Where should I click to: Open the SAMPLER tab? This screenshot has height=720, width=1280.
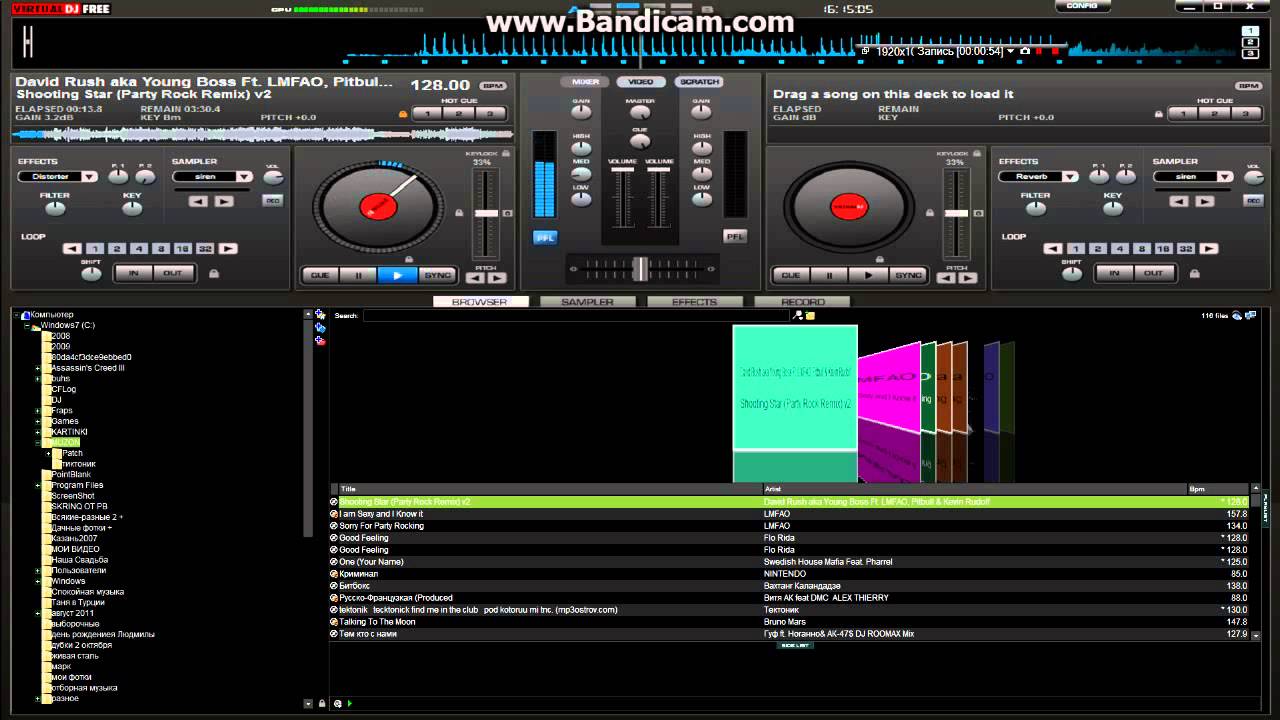[587, 301]
